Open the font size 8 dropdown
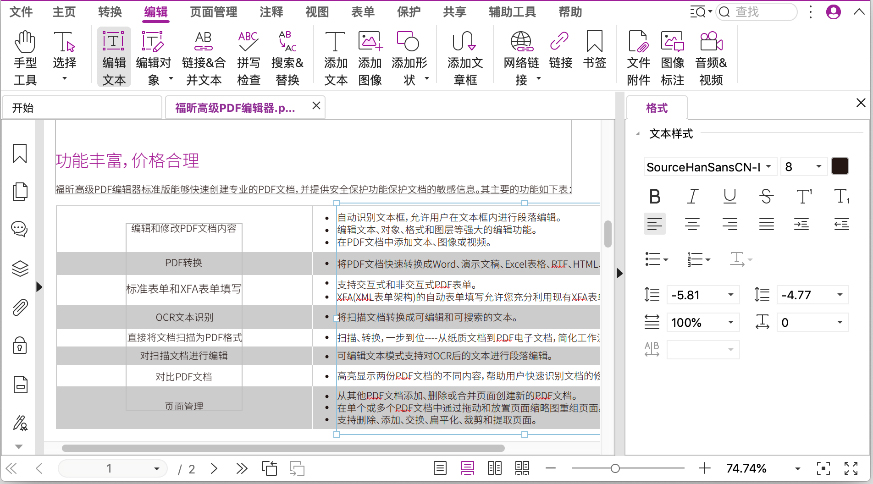 (803, 166)
